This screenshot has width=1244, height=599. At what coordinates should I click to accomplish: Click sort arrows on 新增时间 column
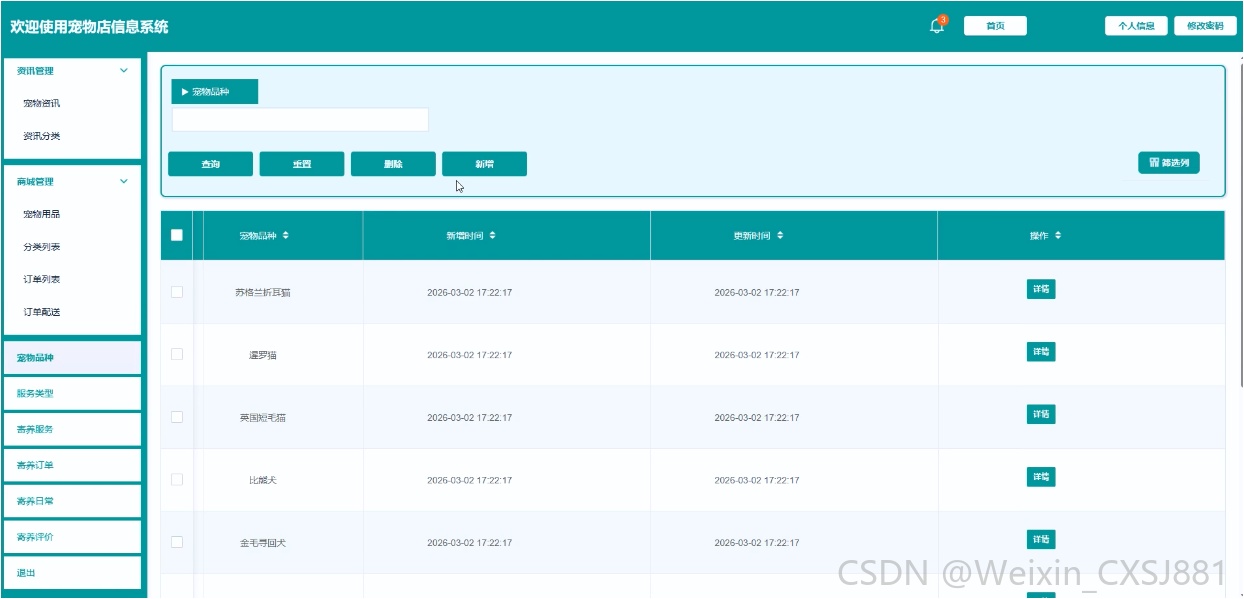click(492, 236)
